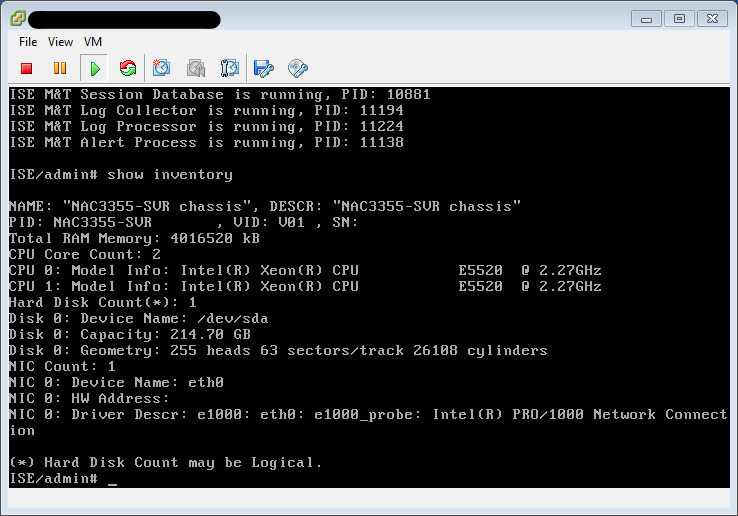Click the '(*) Hard Disk Count may be Logical.' note
This screenshot has height=516, width=738.
(166, 463)
